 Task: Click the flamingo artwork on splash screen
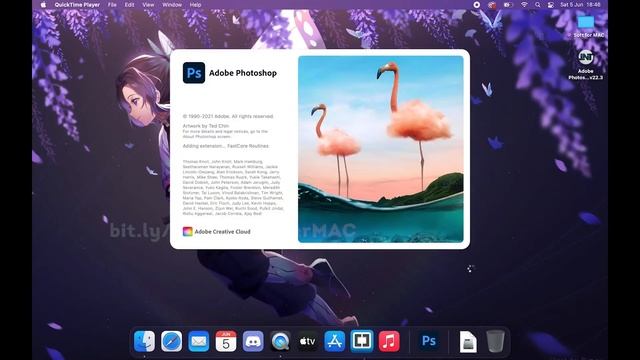coord(381,149)
